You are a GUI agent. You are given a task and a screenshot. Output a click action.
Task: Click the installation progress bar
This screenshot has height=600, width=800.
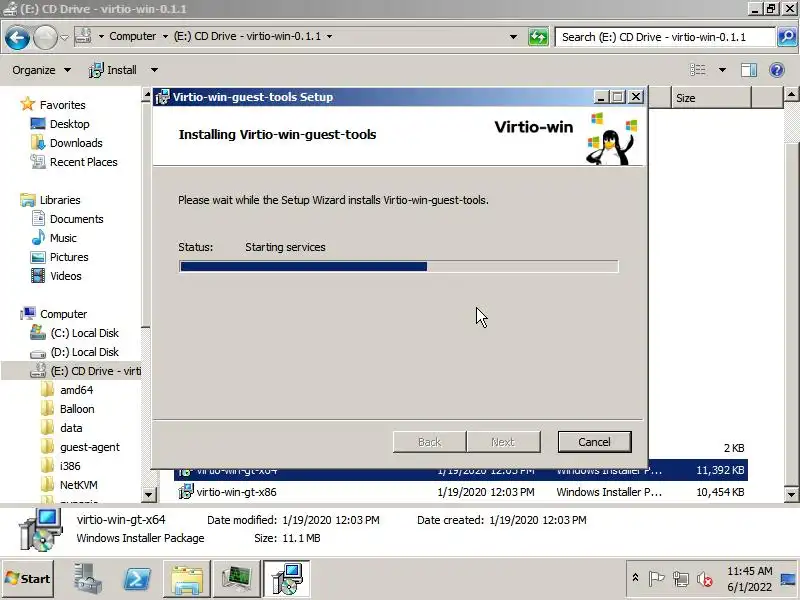[x=398, y=266]
